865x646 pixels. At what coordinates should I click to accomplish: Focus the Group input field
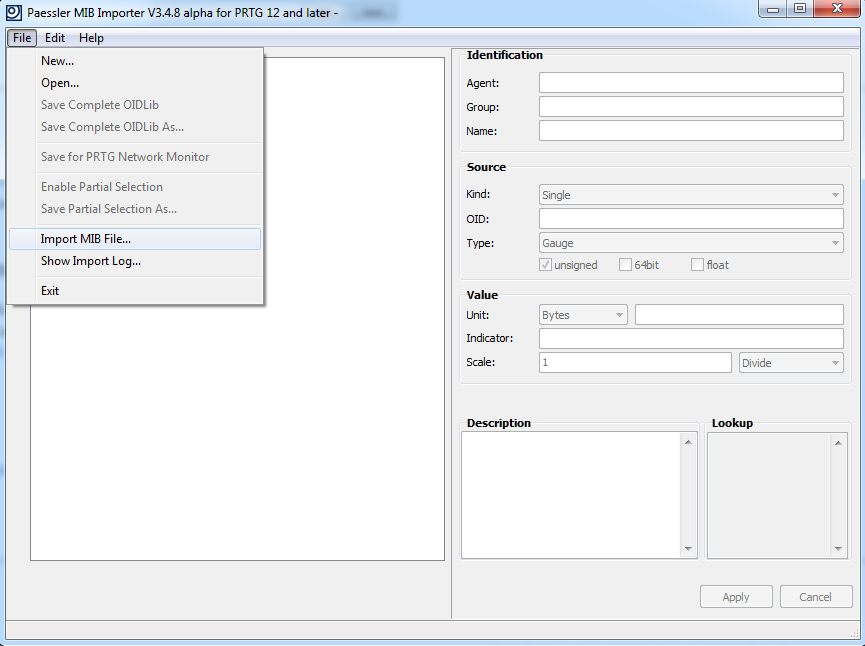coord(691,106)
